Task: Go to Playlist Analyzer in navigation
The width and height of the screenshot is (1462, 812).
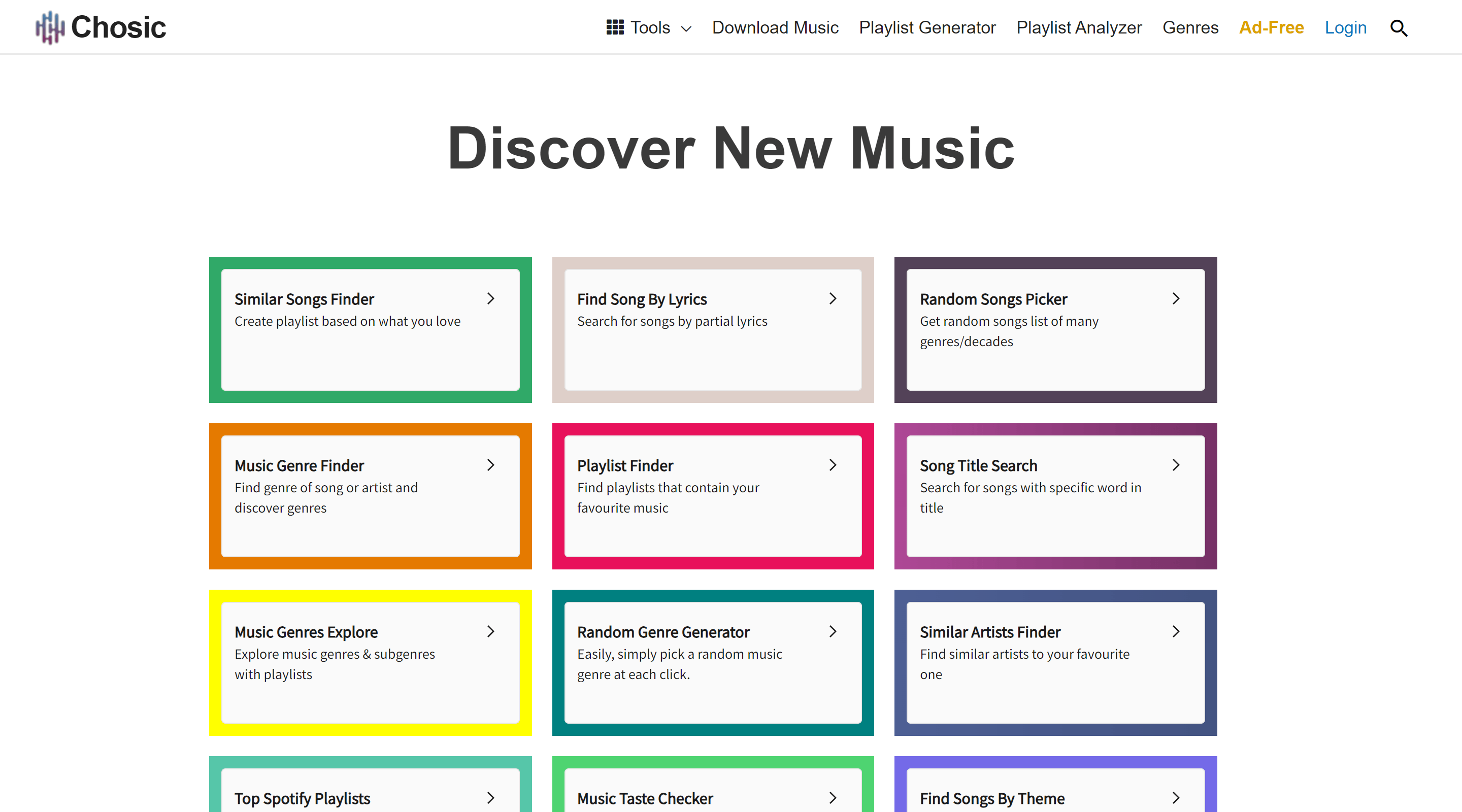Action: tap(1078, 27)
